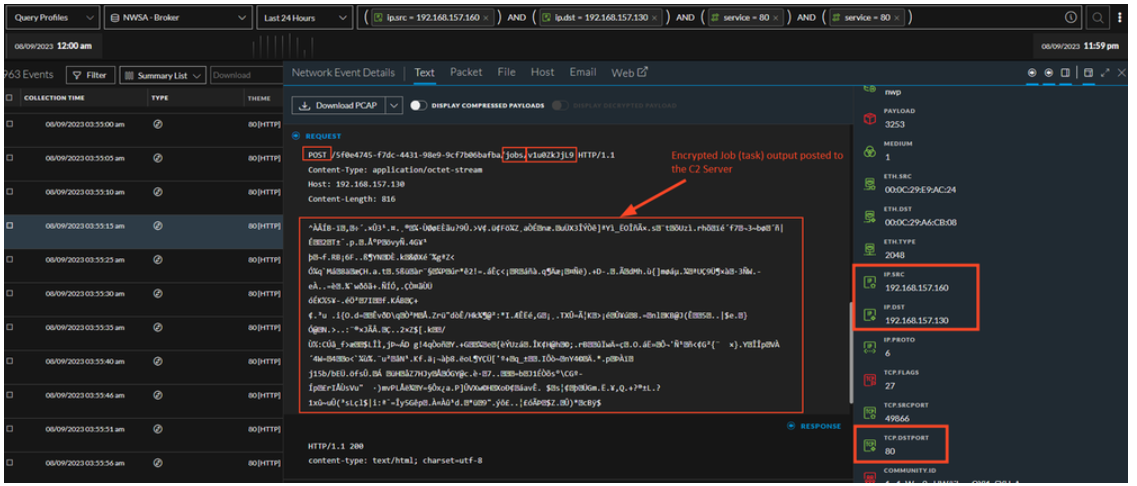Open the three-dot kebab menu at top right
This screenshot has width=1137, height=486.
[x=1122, y=18]
